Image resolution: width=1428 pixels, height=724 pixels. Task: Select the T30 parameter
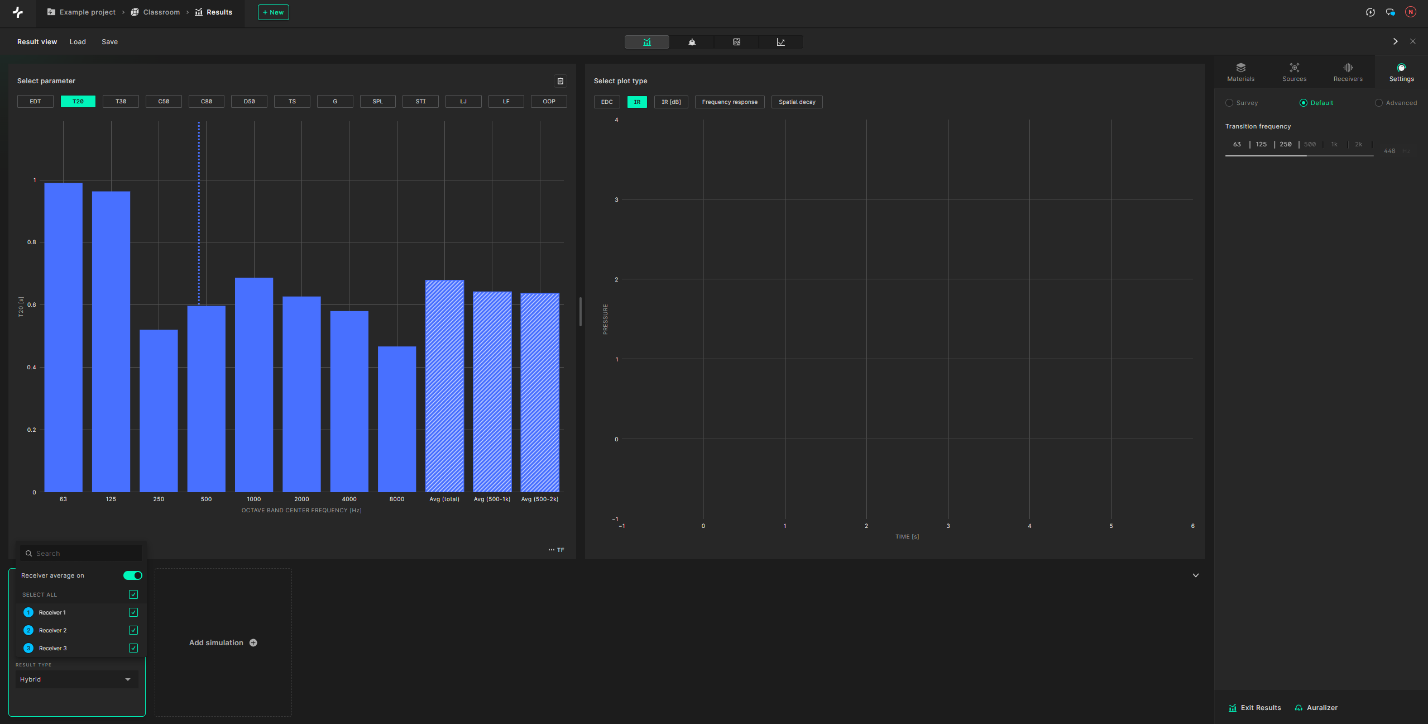(x=121, y=102)
